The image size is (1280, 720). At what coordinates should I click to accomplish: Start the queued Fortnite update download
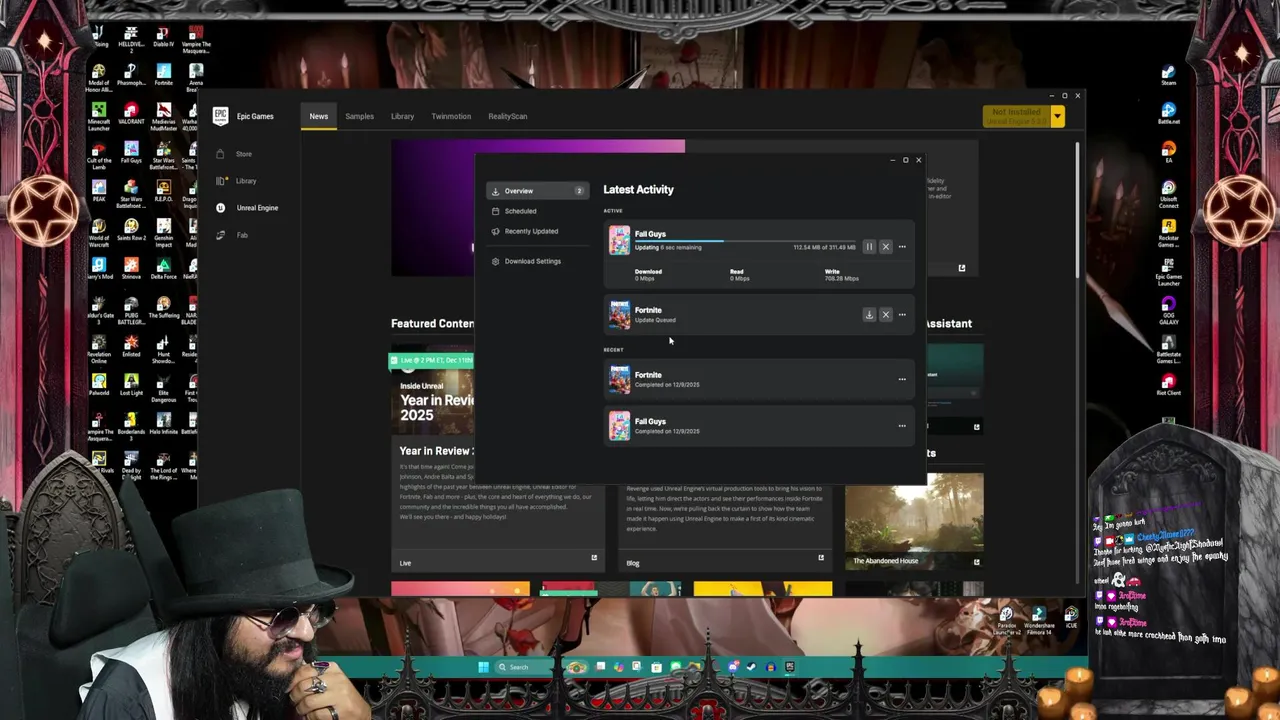tap(869, 315)
